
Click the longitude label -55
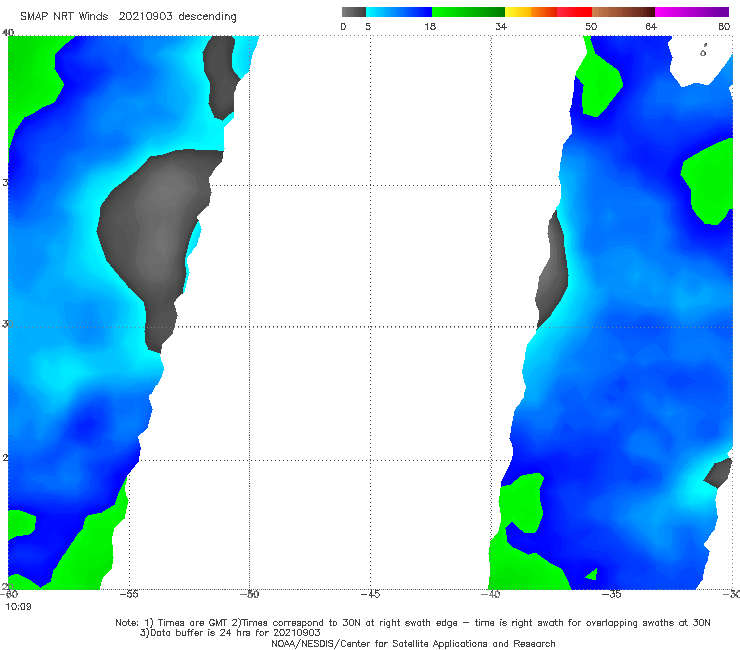coord(129,594)
